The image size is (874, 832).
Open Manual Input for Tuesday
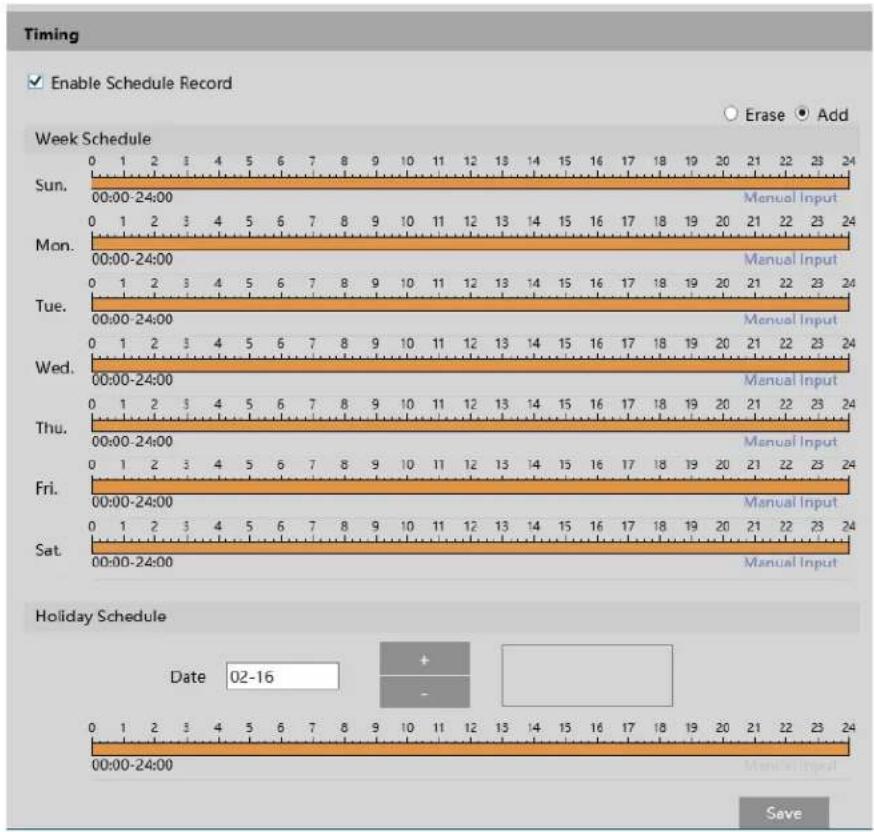pos(790,320)
